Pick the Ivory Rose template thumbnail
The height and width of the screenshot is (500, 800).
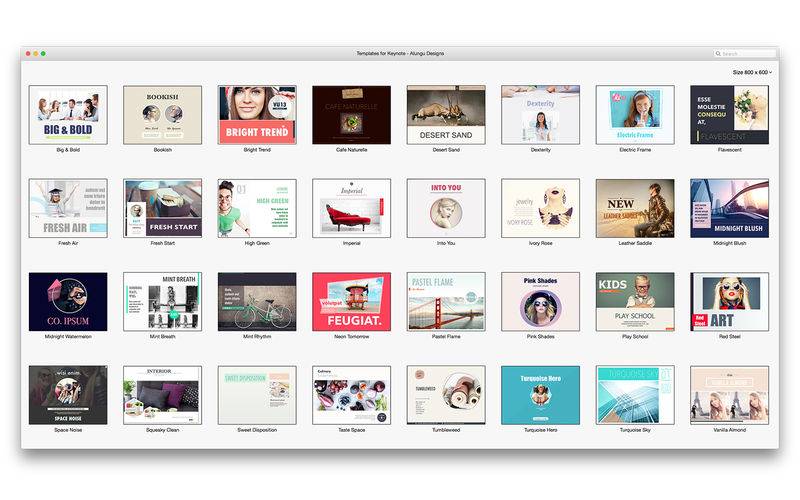(540, 208)
